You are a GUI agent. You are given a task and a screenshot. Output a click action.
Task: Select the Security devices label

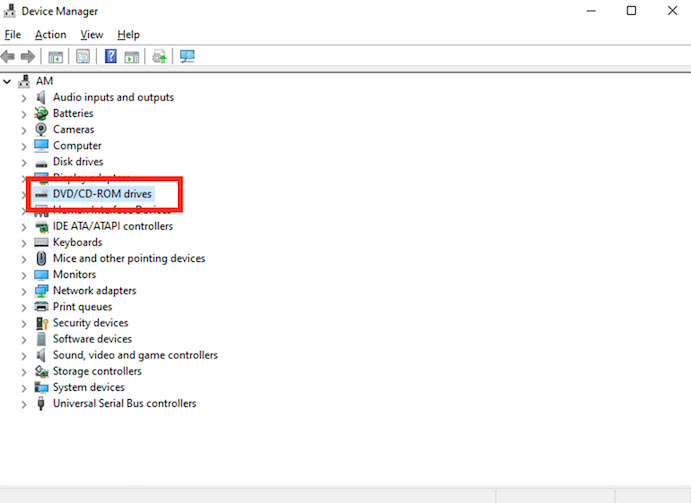click(90, 323)
